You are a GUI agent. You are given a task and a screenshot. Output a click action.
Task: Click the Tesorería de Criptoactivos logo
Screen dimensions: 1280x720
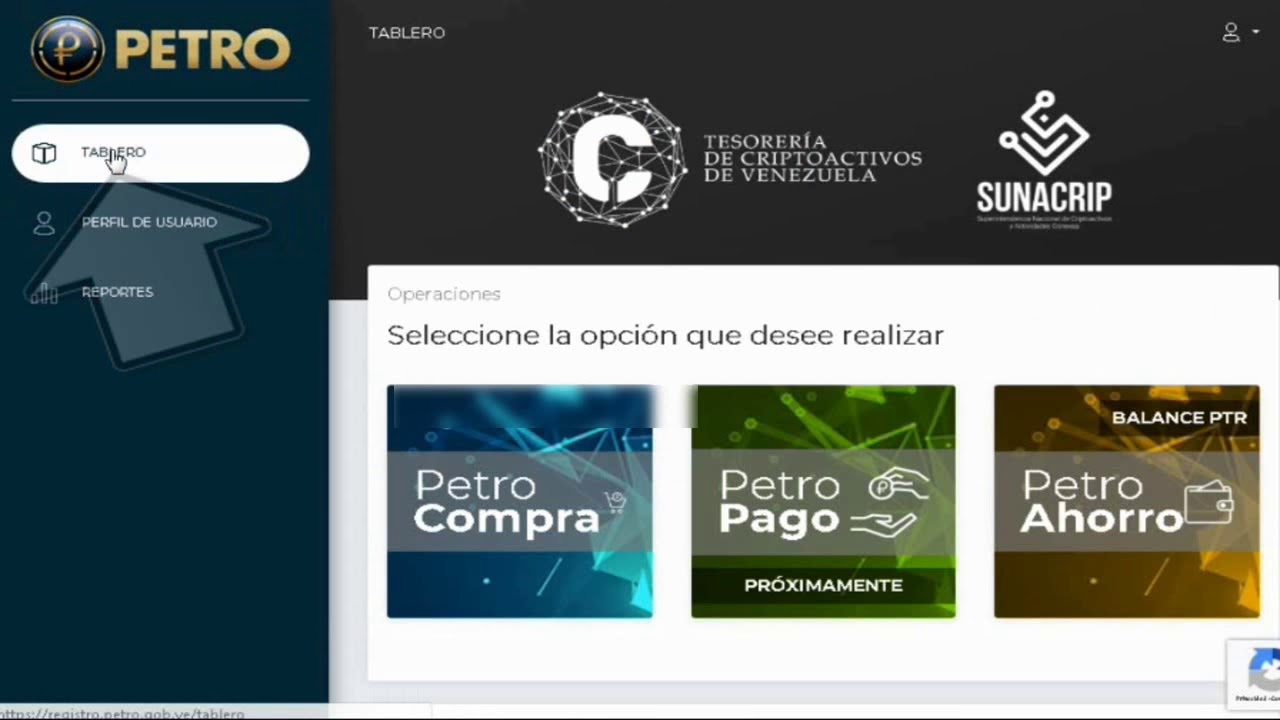point(730,159)
